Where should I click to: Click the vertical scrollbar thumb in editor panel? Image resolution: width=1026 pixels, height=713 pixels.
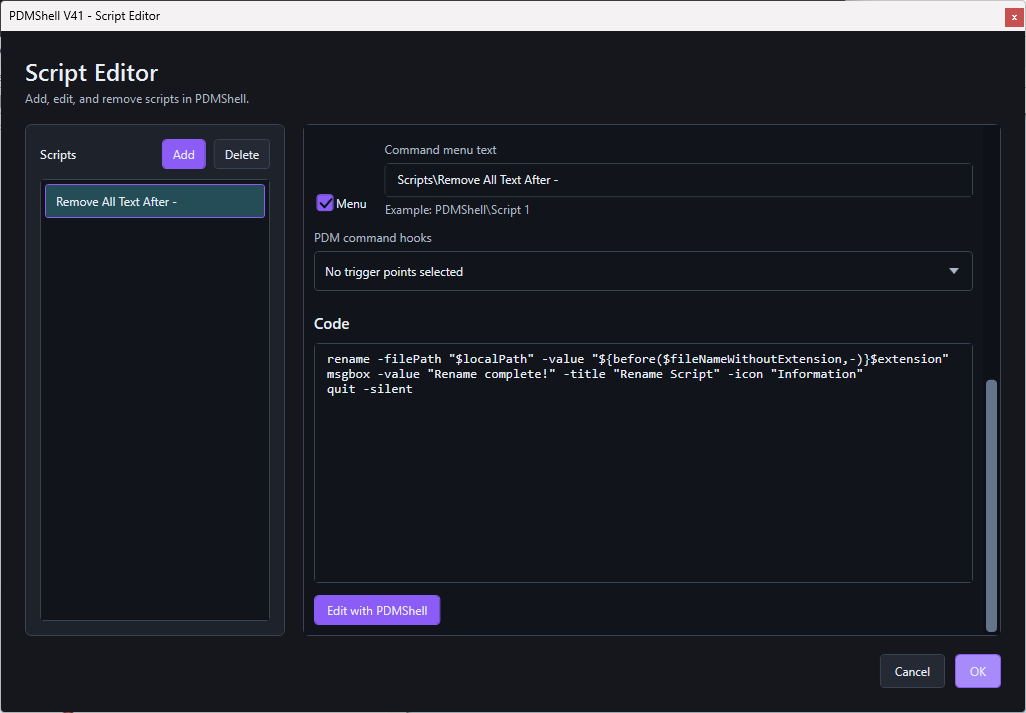[991, 505]
